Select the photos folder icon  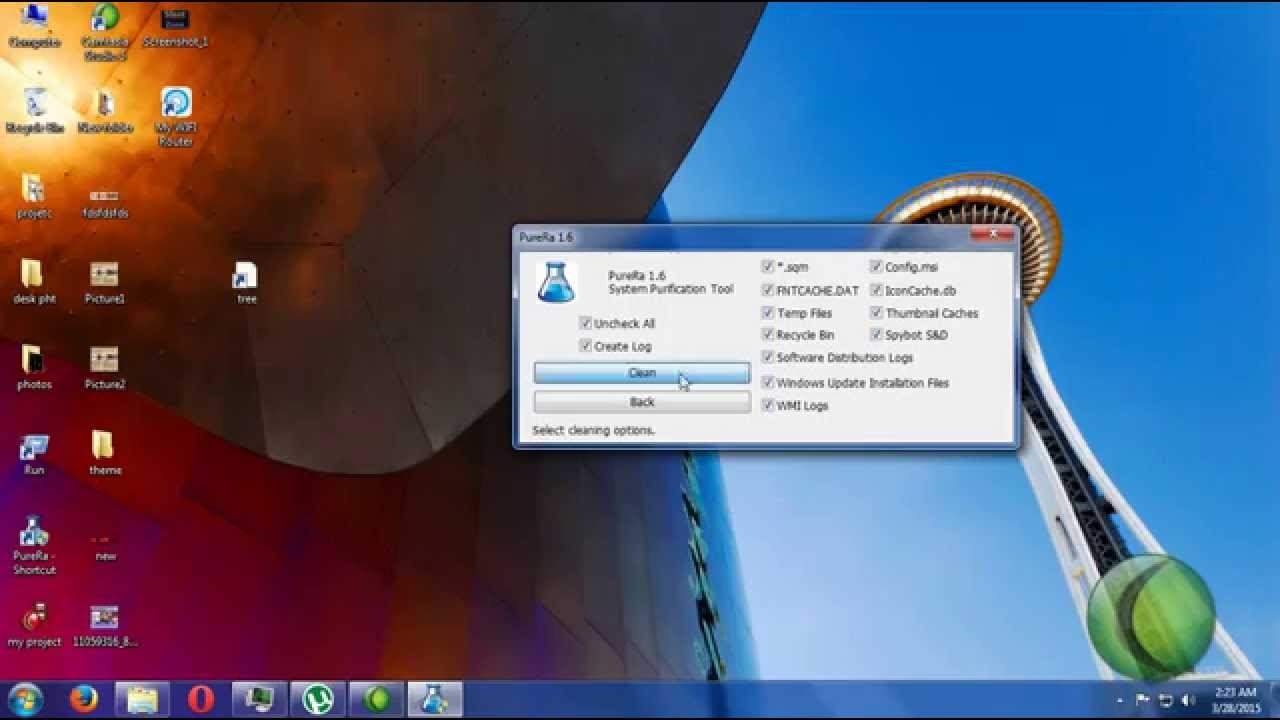click(x=33, y=367)
